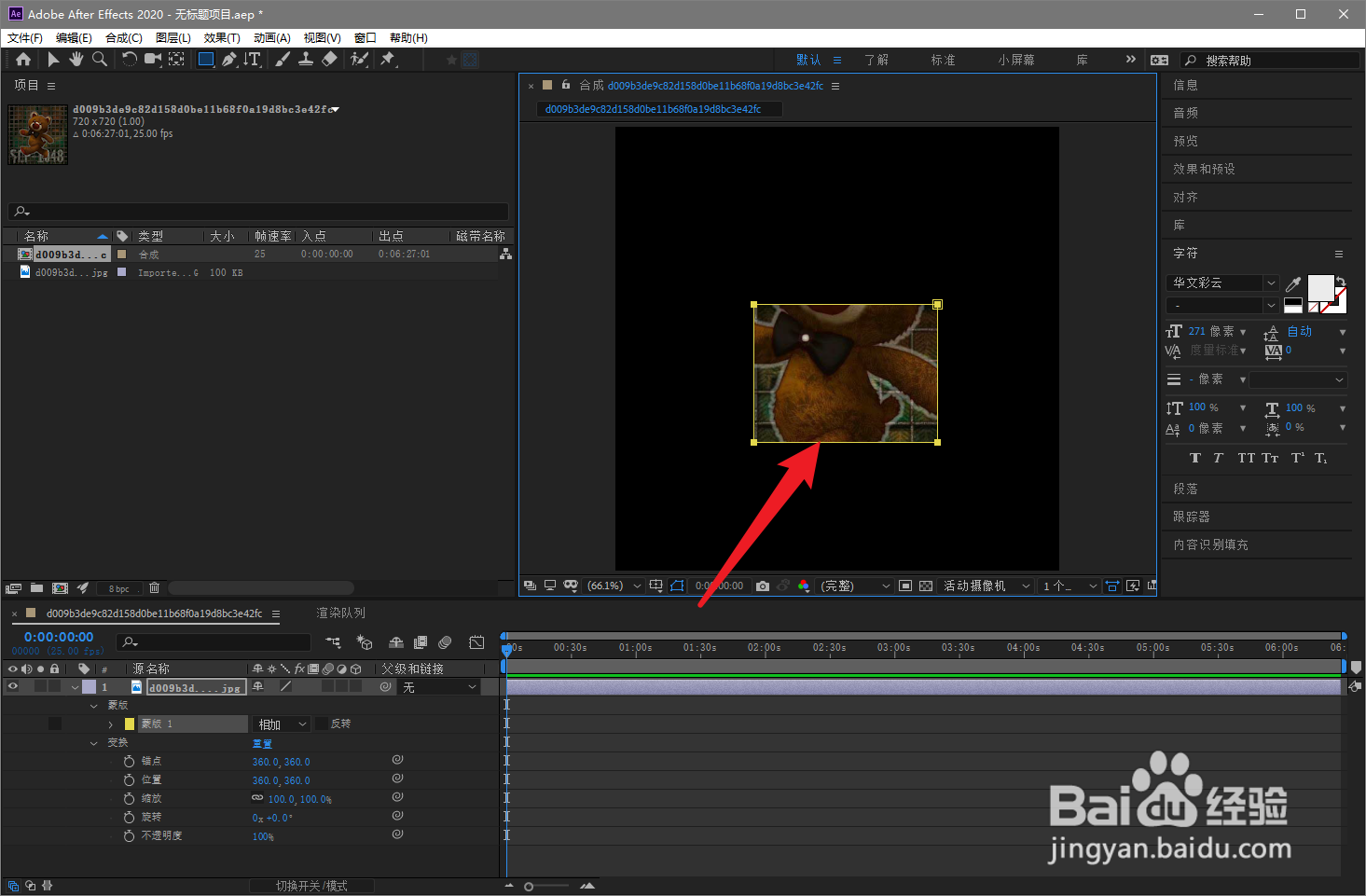Click the snapshot camera icon in viewer
The height and width of the screenshot is (896, 1366).
pos(763,586)
